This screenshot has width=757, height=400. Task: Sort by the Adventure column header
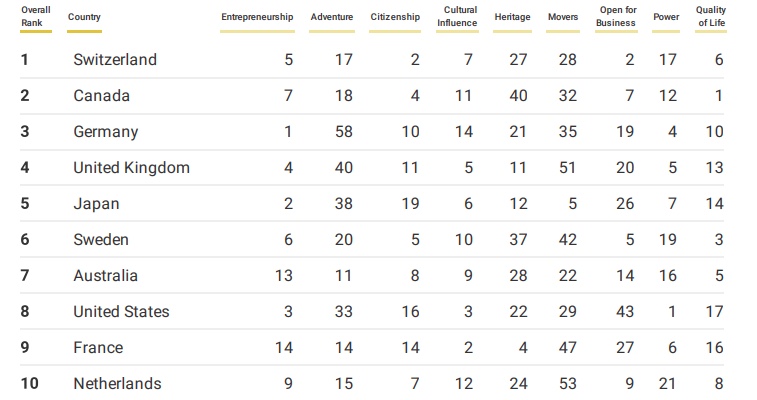coord(332,17)
